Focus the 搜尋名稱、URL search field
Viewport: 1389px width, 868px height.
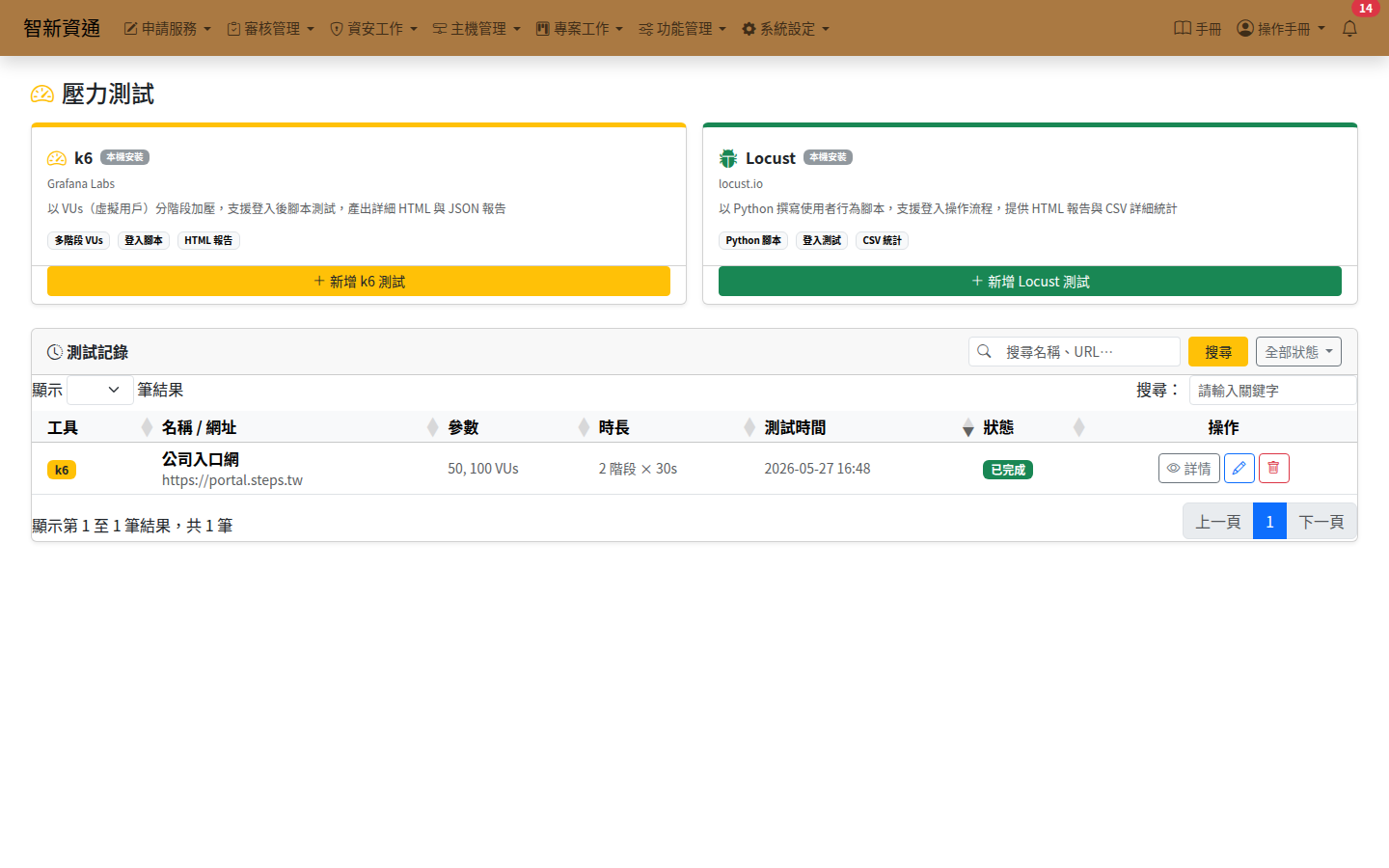[x=1089, y=351]
